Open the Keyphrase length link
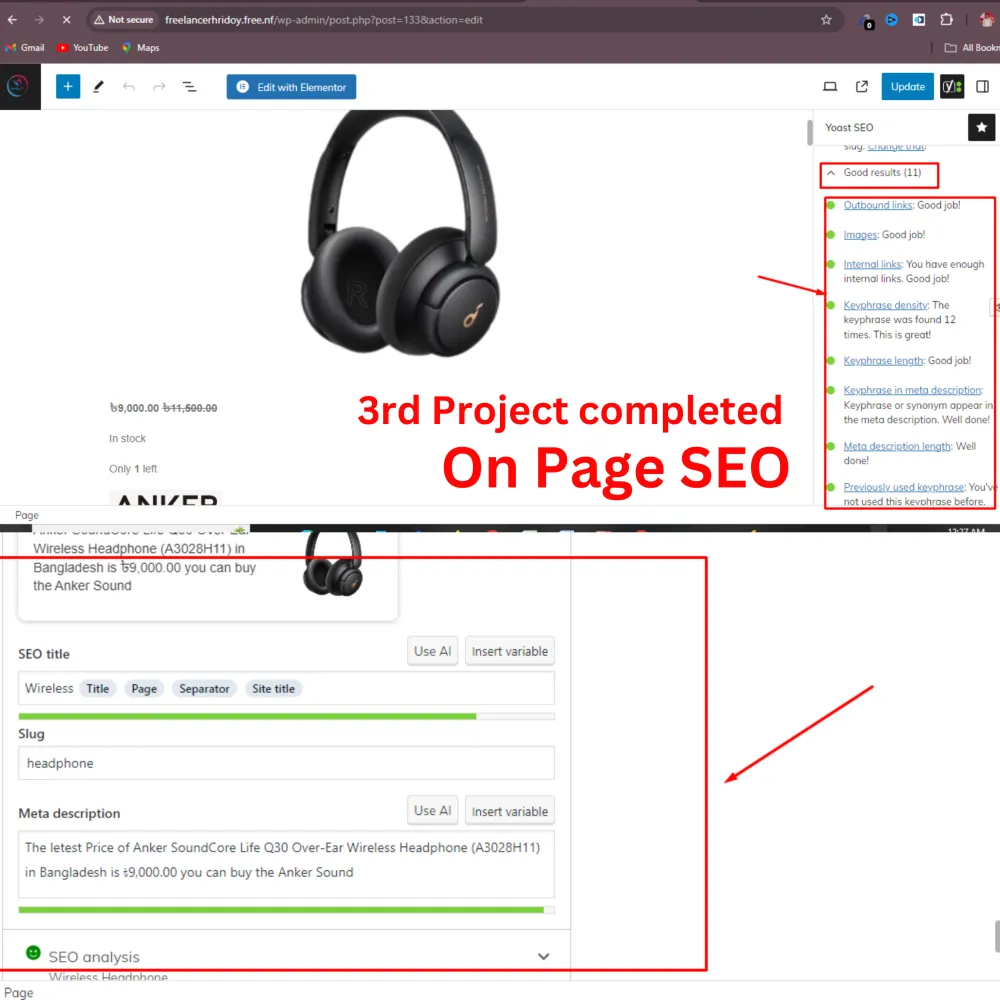 [x=883, y=360]
